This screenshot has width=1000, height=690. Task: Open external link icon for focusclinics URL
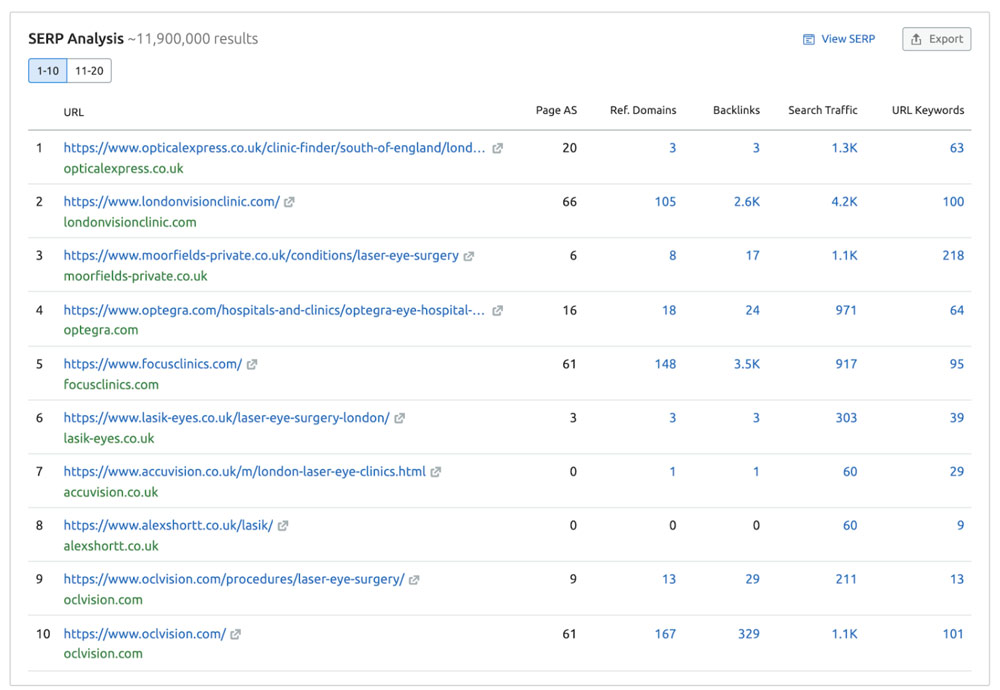pyautogui.click(x=252, y=365)
